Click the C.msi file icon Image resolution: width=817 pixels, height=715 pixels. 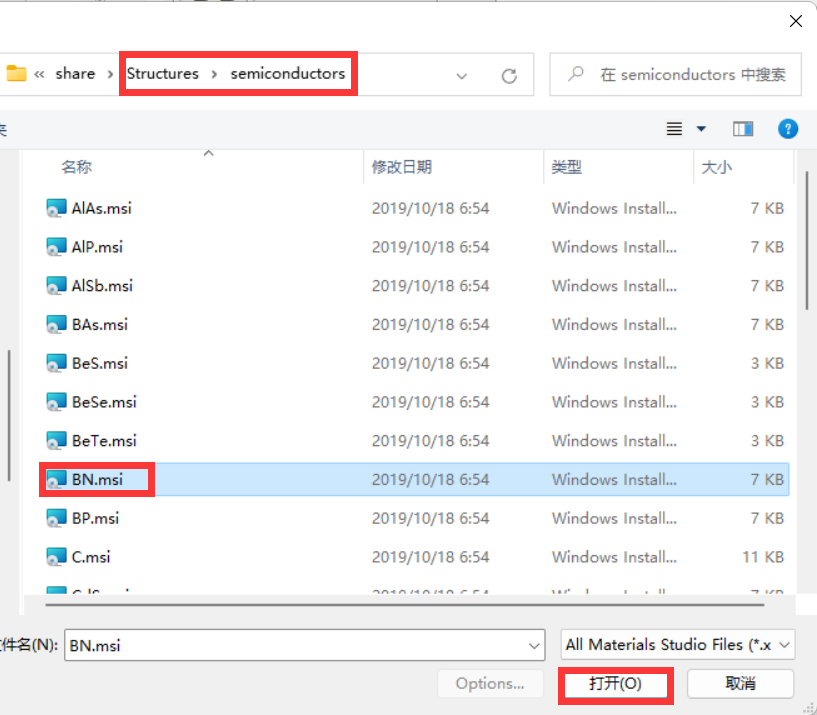pos(56,557)
